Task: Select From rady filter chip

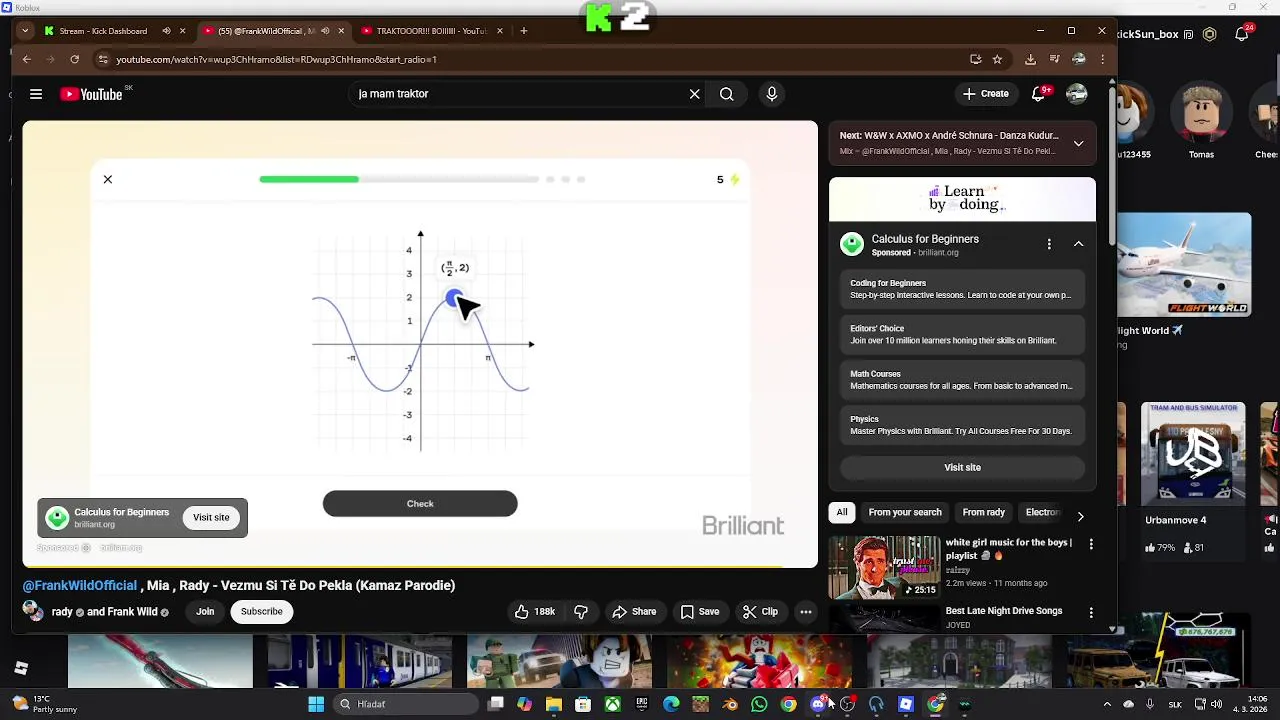Action: tap(984, 512)
